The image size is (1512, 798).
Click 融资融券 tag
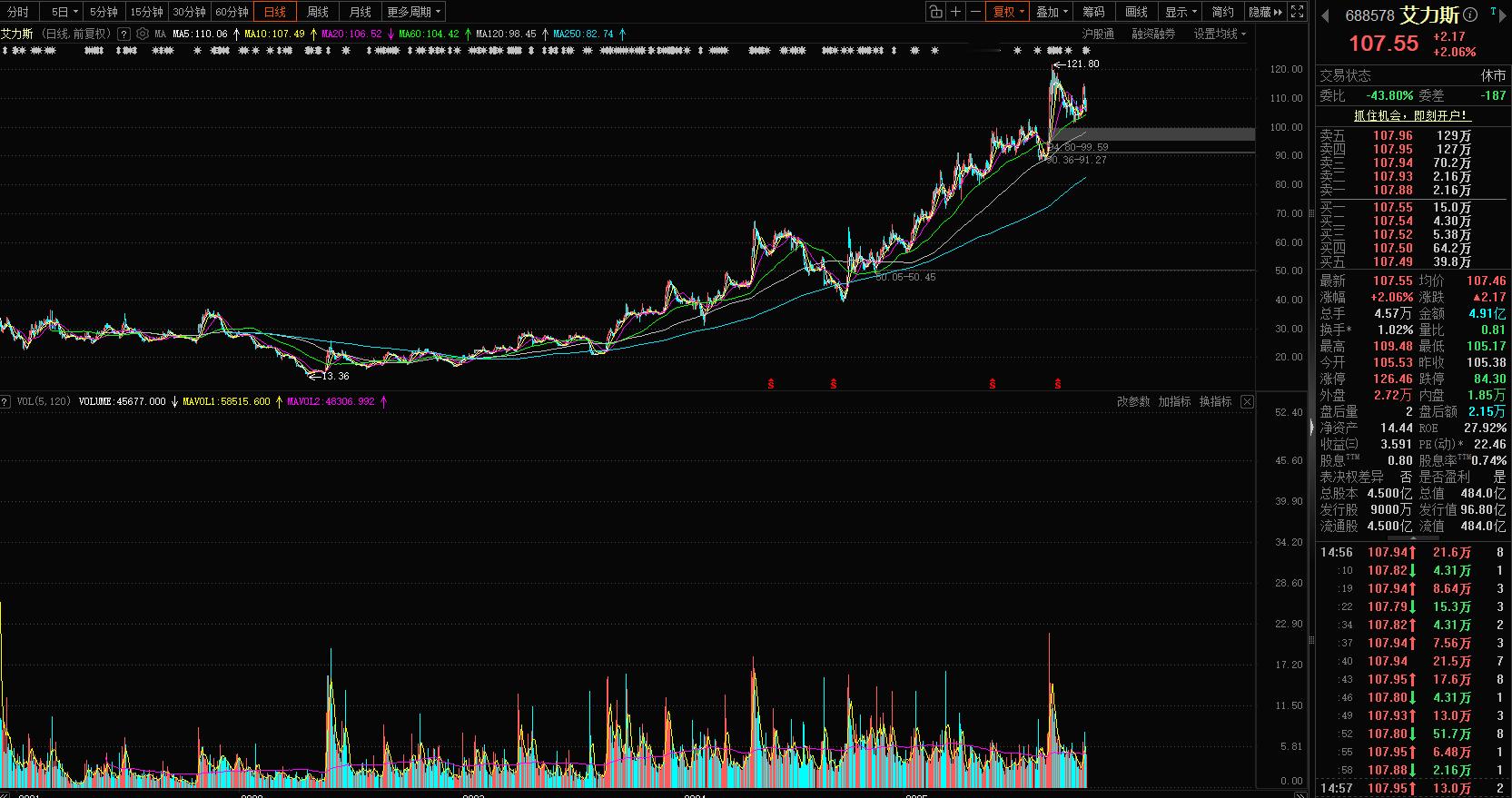1153,34
